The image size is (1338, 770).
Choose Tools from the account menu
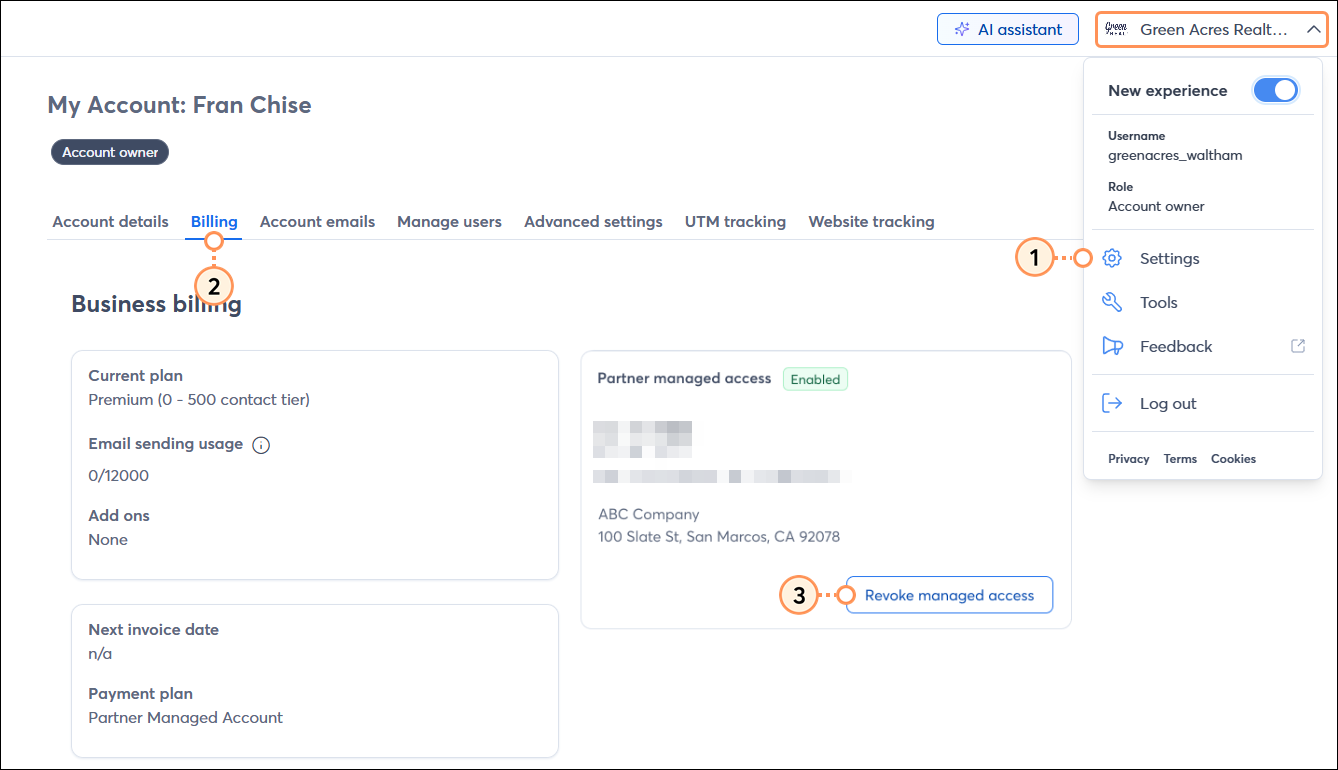coord(1159,302)
